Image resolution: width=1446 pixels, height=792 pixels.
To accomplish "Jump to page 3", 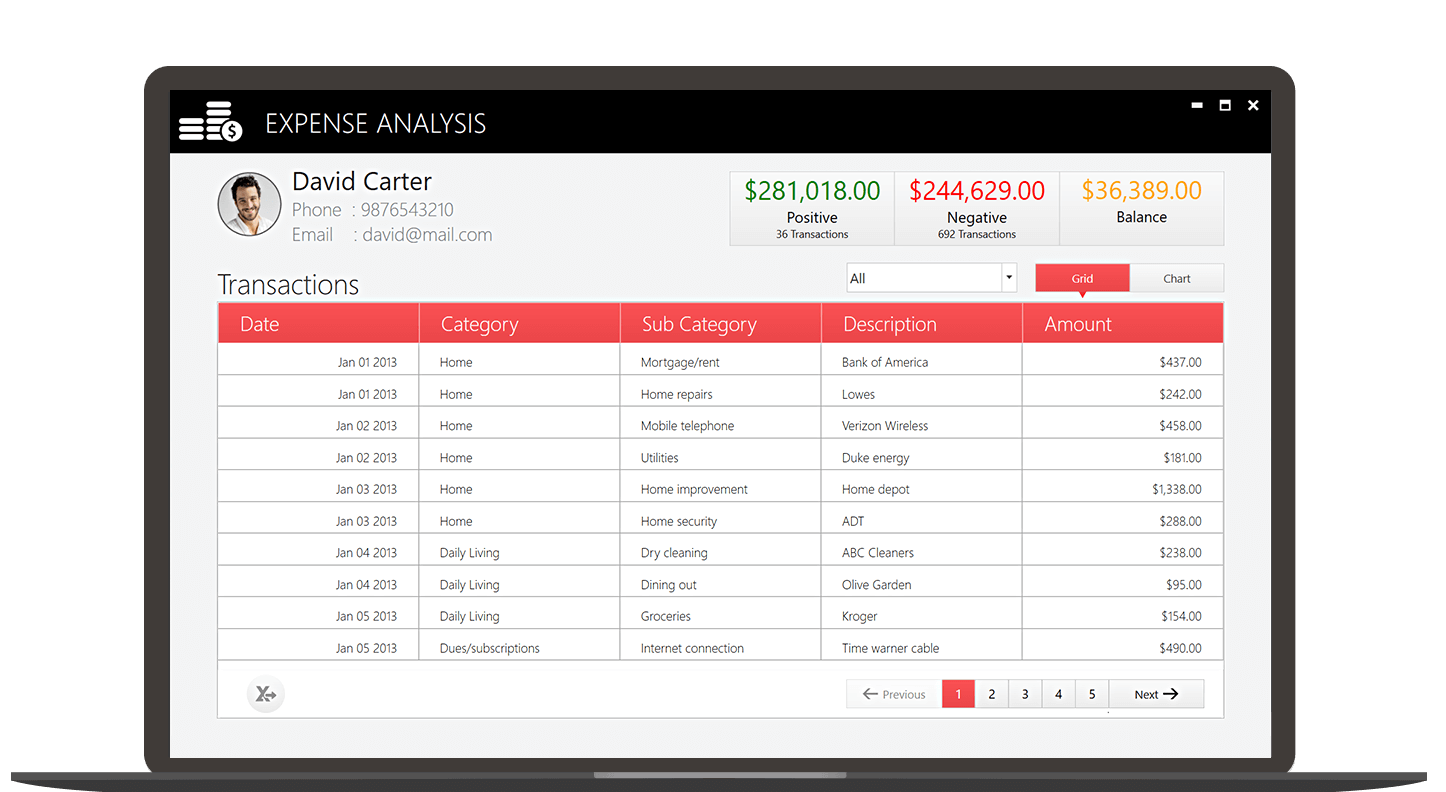I will 1025,694.
